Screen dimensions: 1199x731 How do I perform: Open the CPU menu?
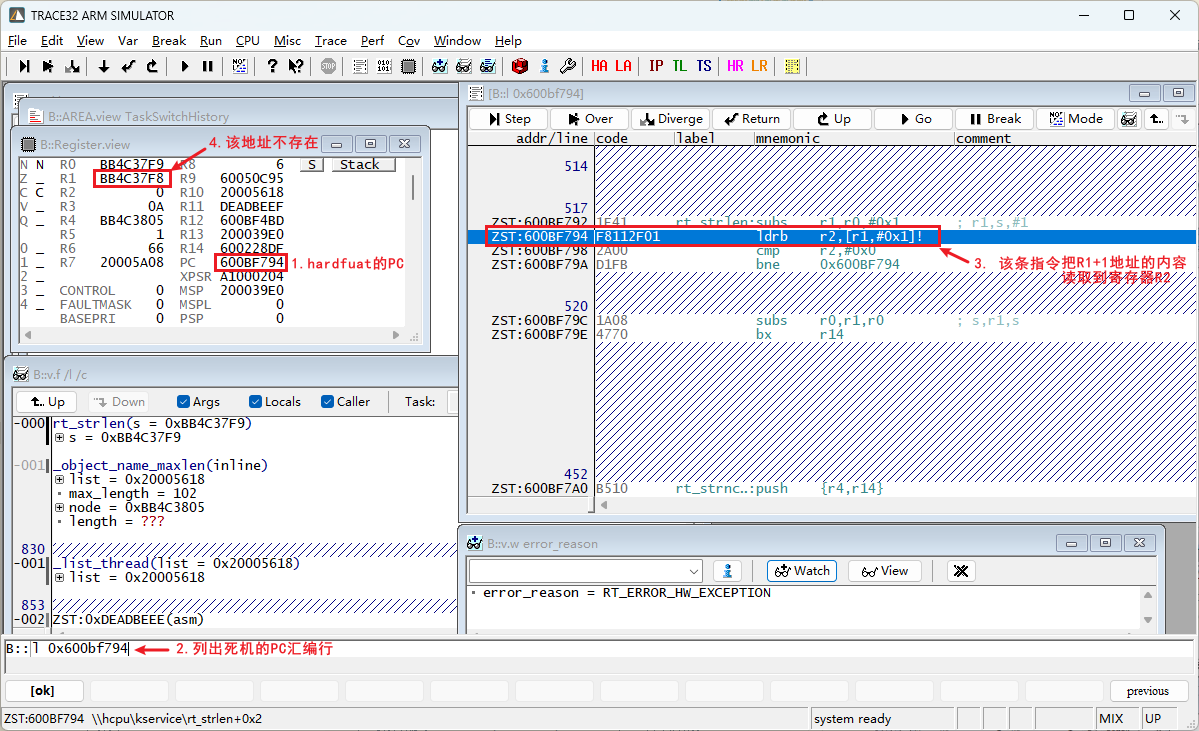click(x=248, y=41)
